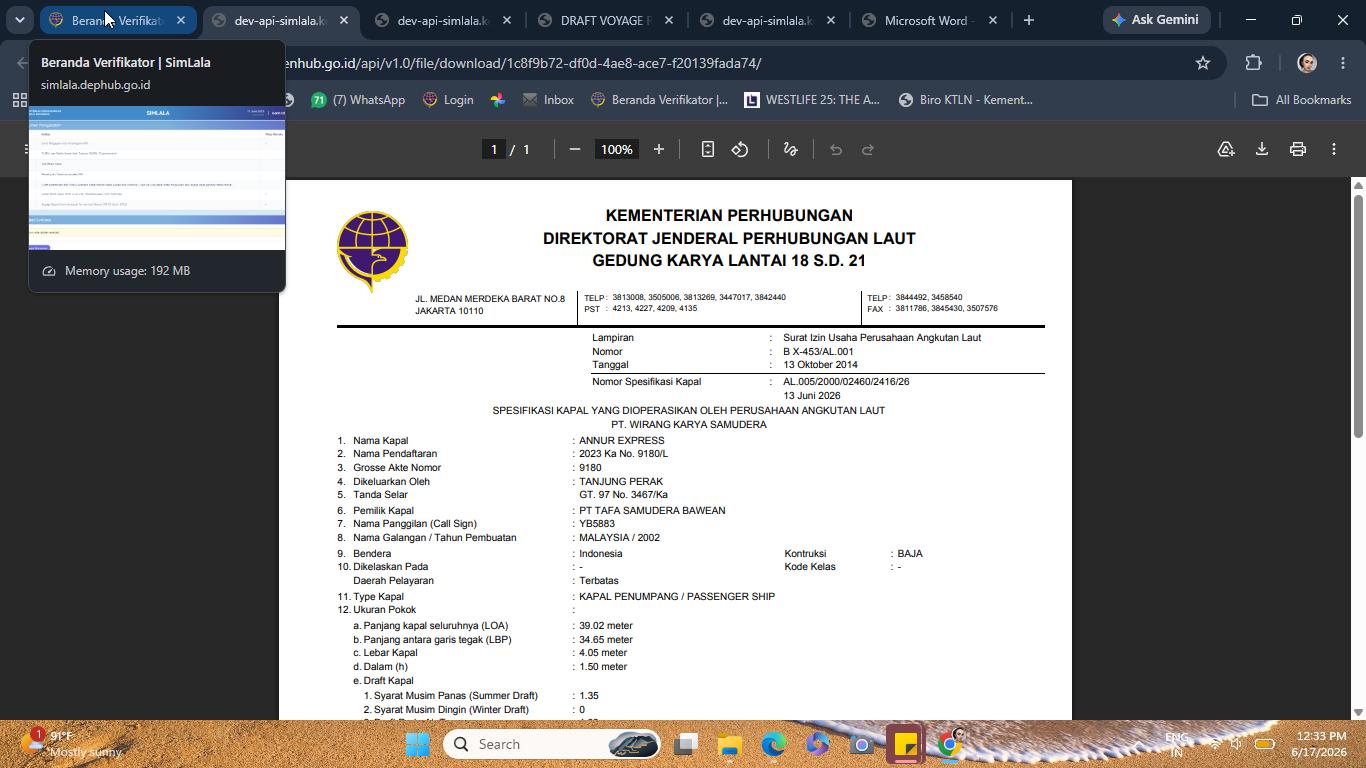This screenshot has width=1366, height=768.
Task: Open the Copilot icon on taskbar
Action: (x=818, y=744)
